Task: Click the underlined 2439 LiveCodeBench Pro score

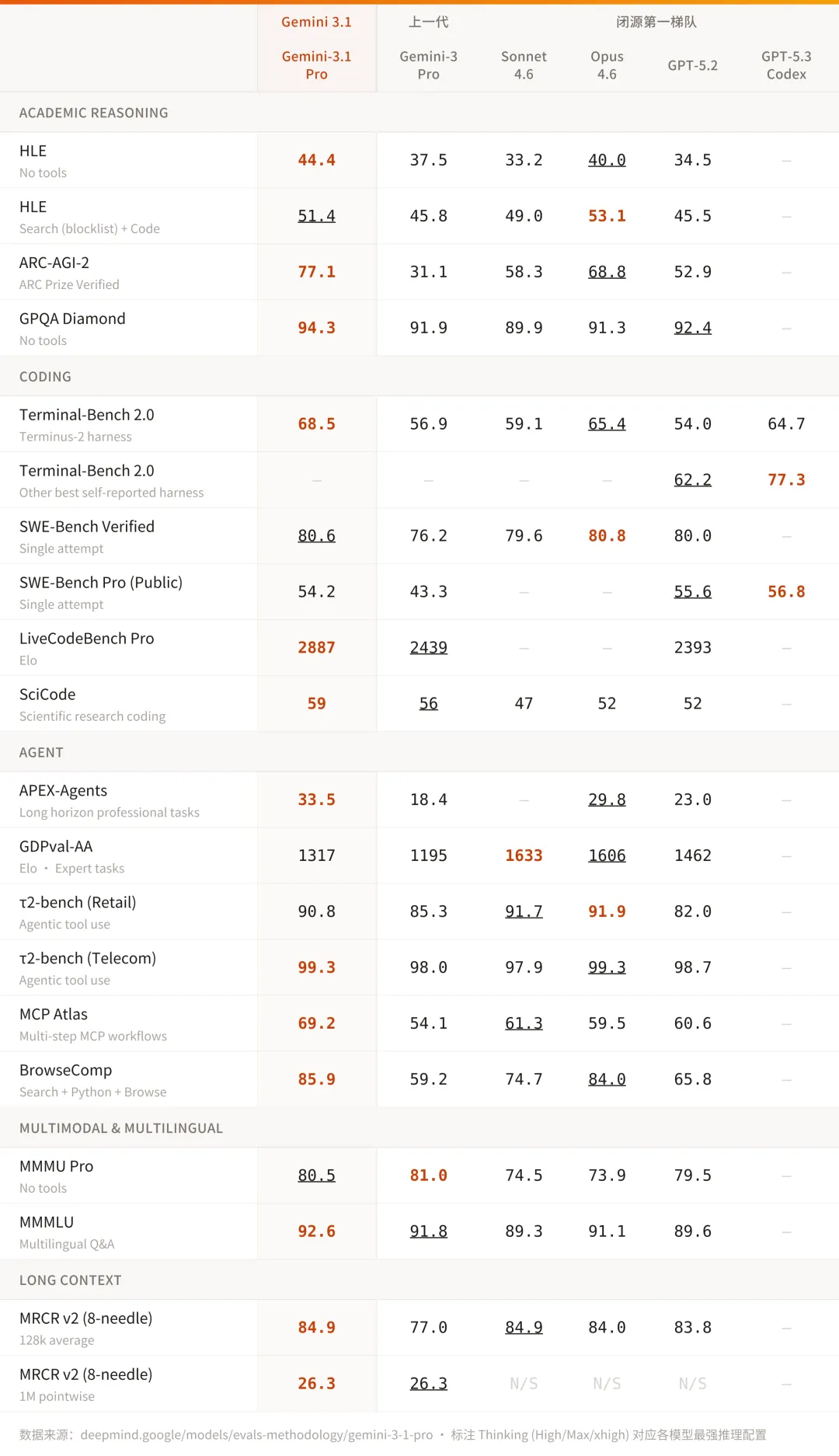Action: coord(428,647)
